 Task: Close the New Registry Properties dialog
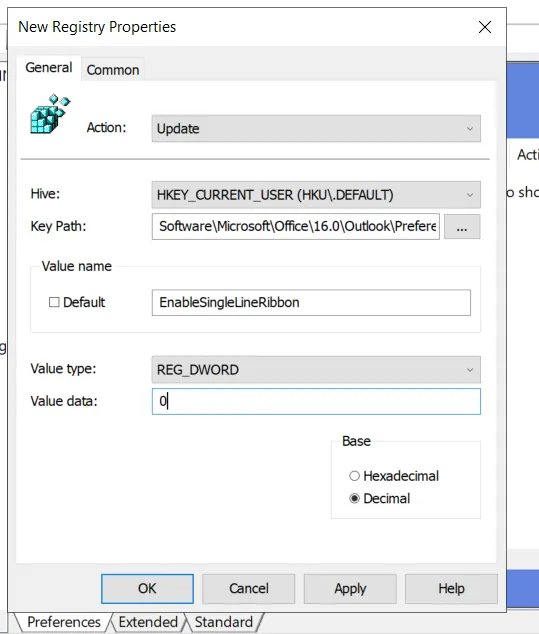click(x=484, y=27)
